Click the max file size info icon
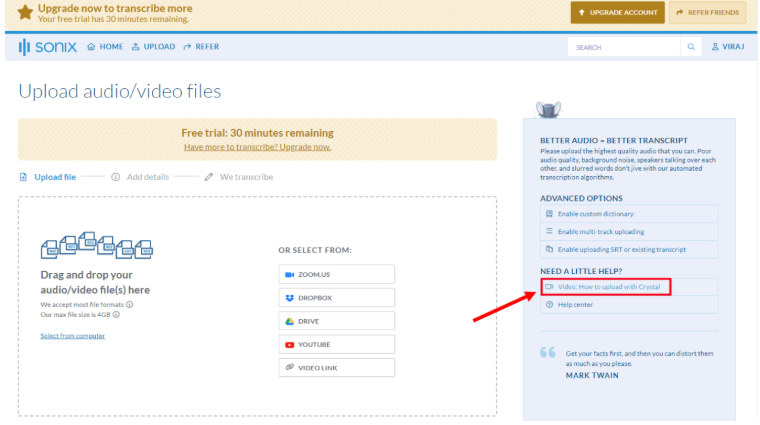760x425 pixels. (116, 314)
